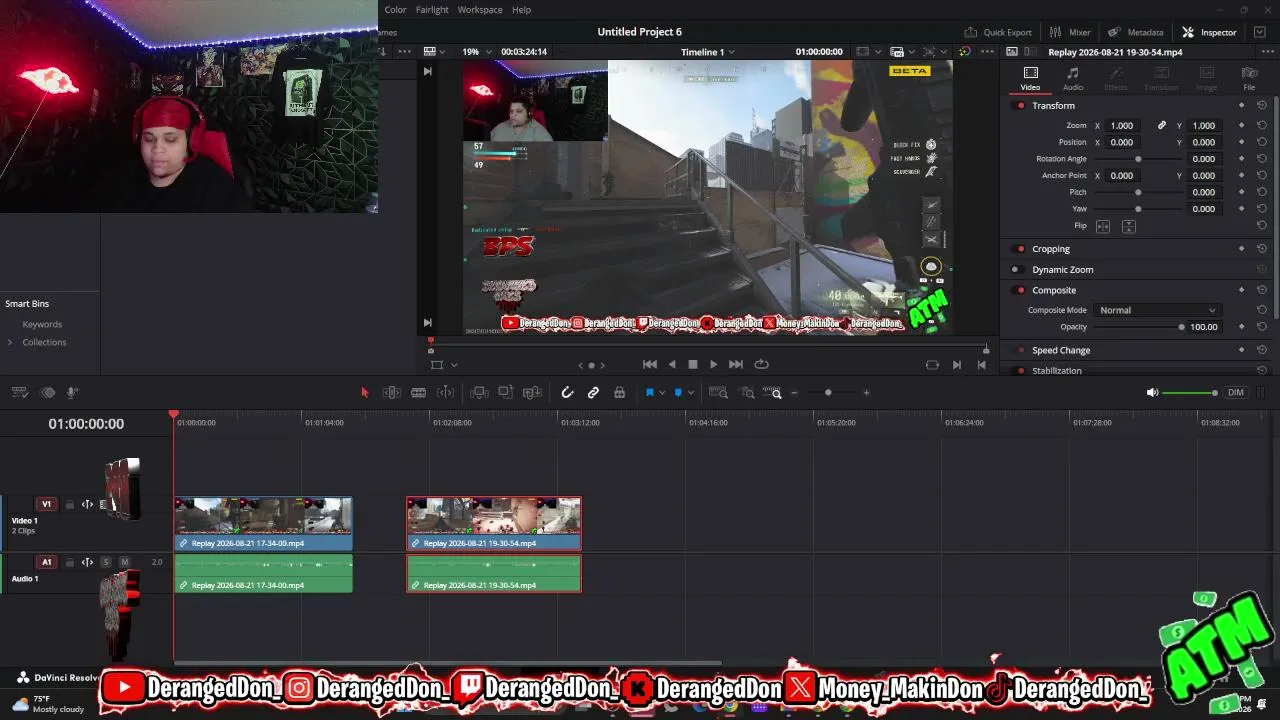Open the Timeline 1 name dropdown
The width and height of the screenshot is (1280, 720).
click(x=707, y=52)
